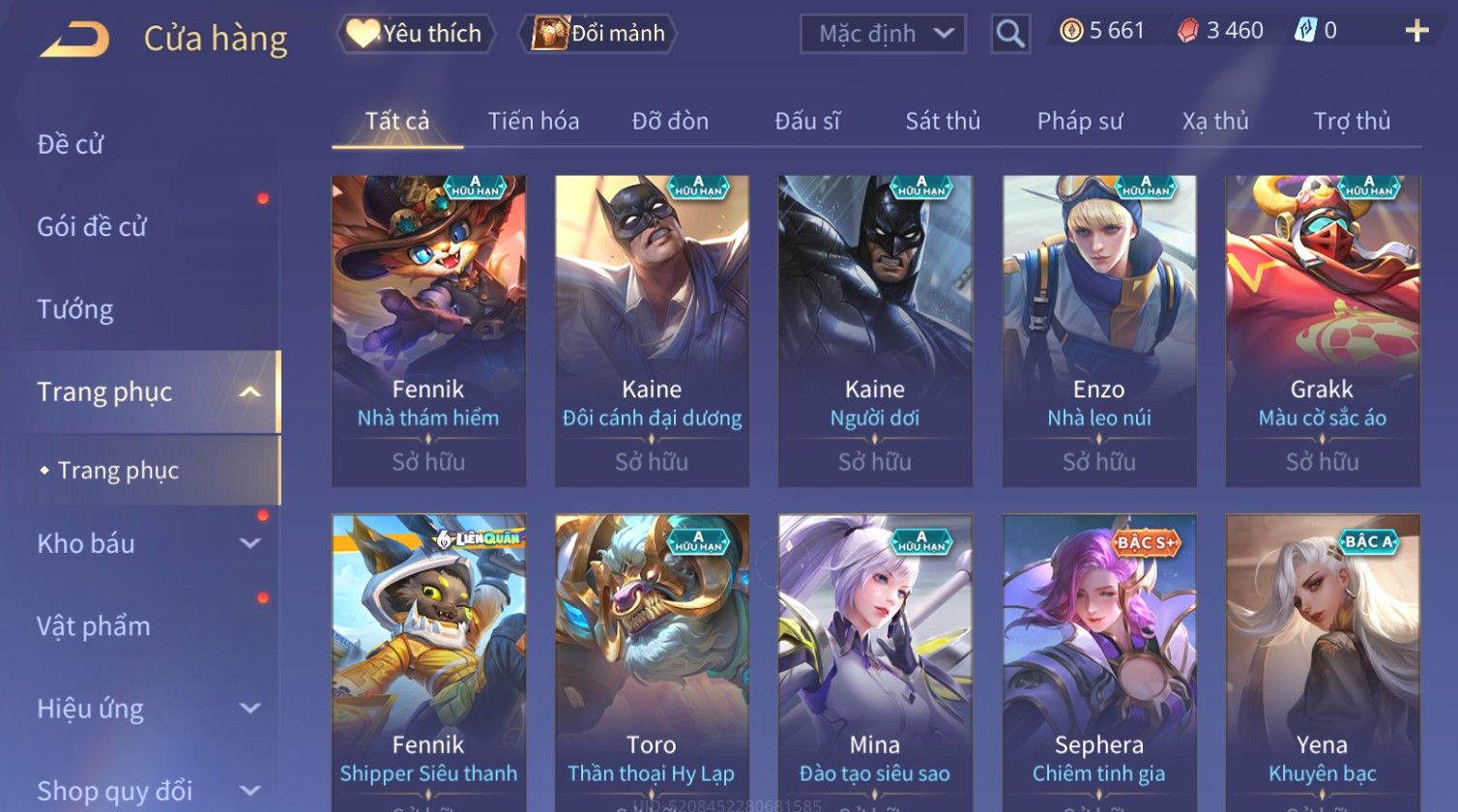
Task: Click the gold coin balance icon
Action: [x=1070, y=32]
